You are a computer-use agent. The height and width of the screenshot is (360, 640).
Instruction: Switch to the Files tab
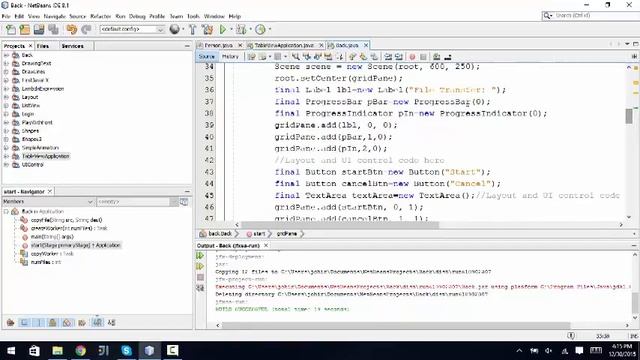pos(43,46)
